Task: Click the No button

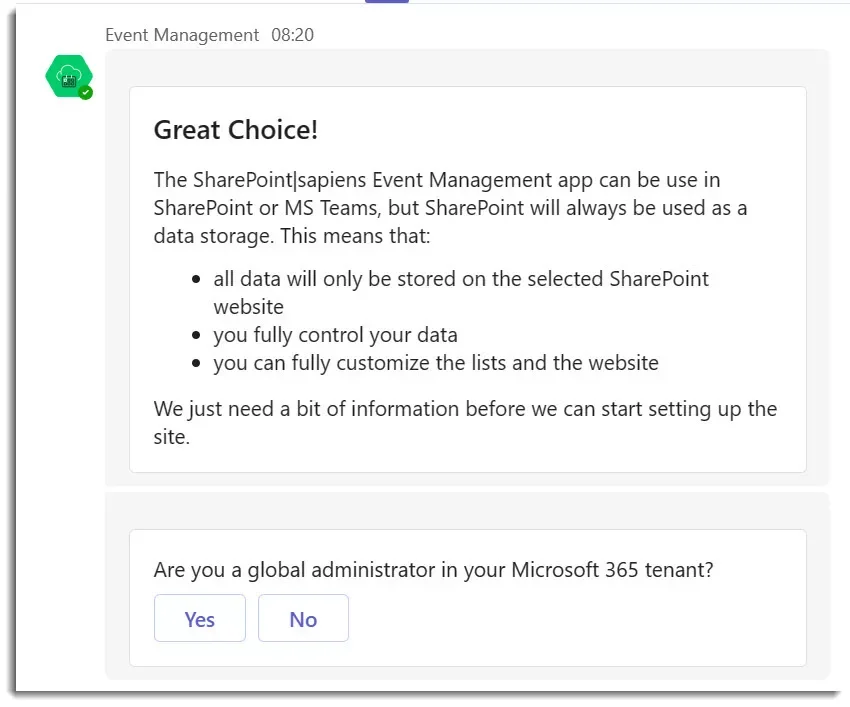Action: [303, 618]
